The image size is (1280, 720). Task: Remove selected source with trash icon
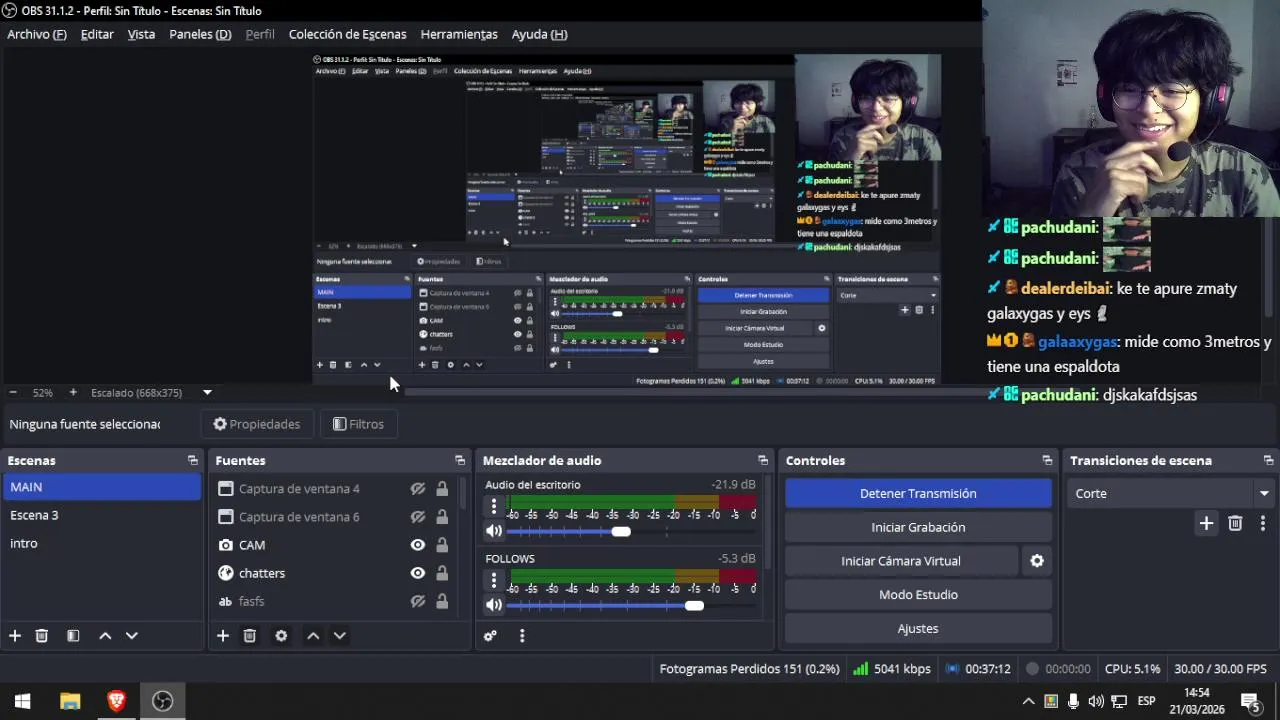click(x=250, y=636)
